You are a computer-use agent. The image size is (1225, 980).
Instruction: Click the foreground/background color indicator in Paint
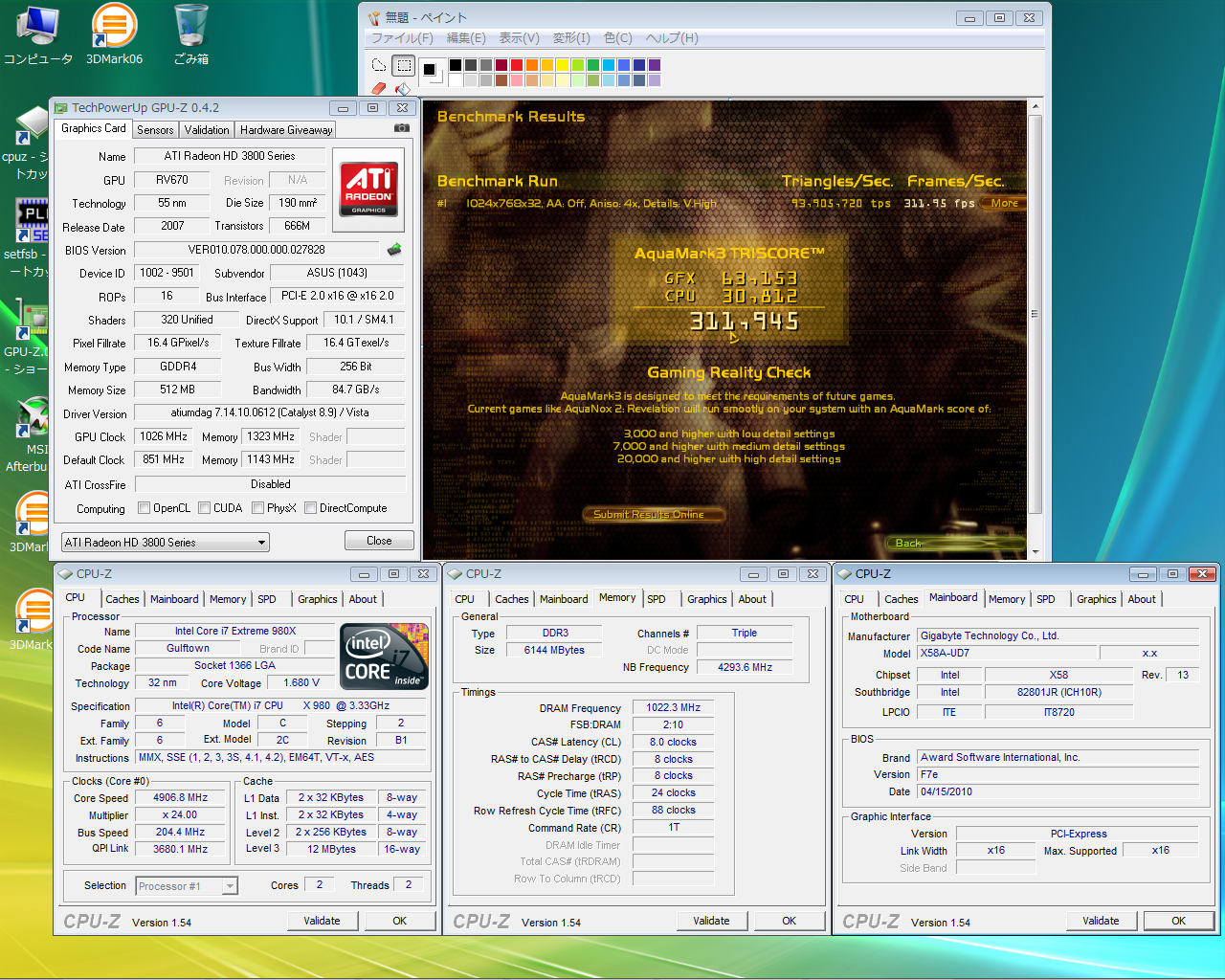tap(433, 73)
